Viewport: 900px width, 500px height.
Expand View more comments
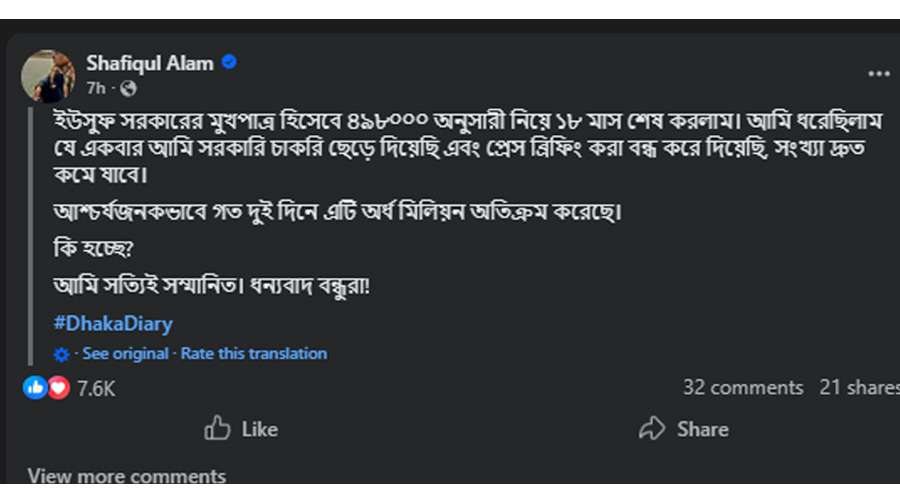point(126,476)
